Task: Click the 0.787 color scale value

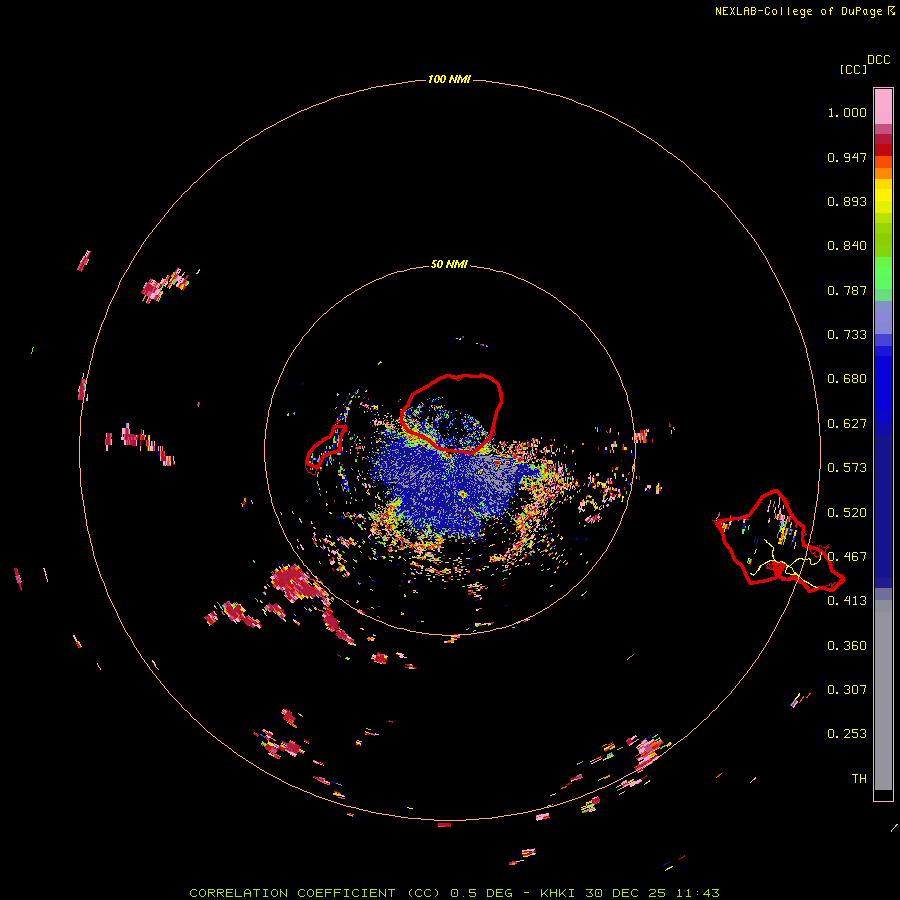Action: coord(847,290)
